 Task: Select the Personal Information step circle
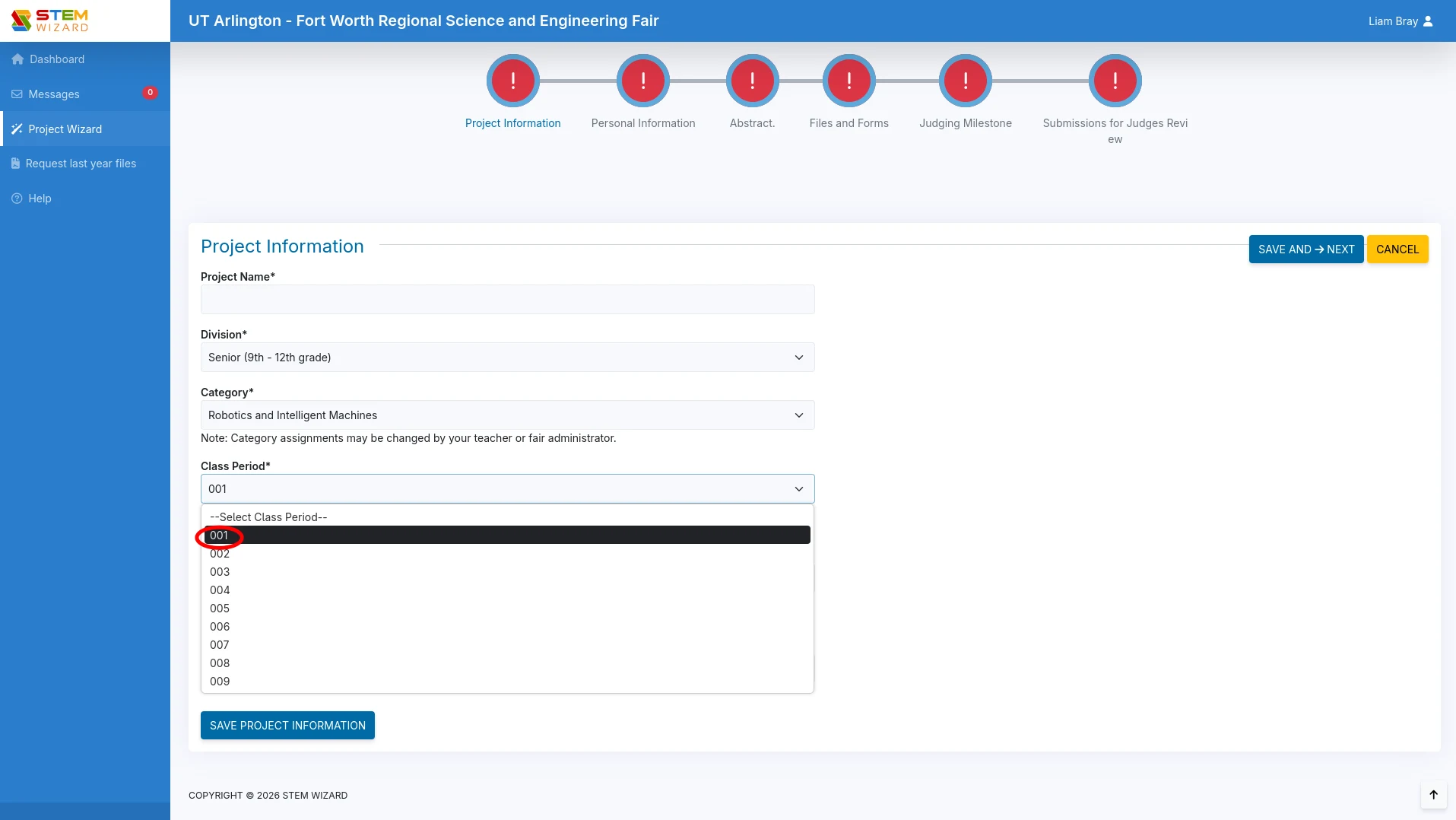[643, 81]
